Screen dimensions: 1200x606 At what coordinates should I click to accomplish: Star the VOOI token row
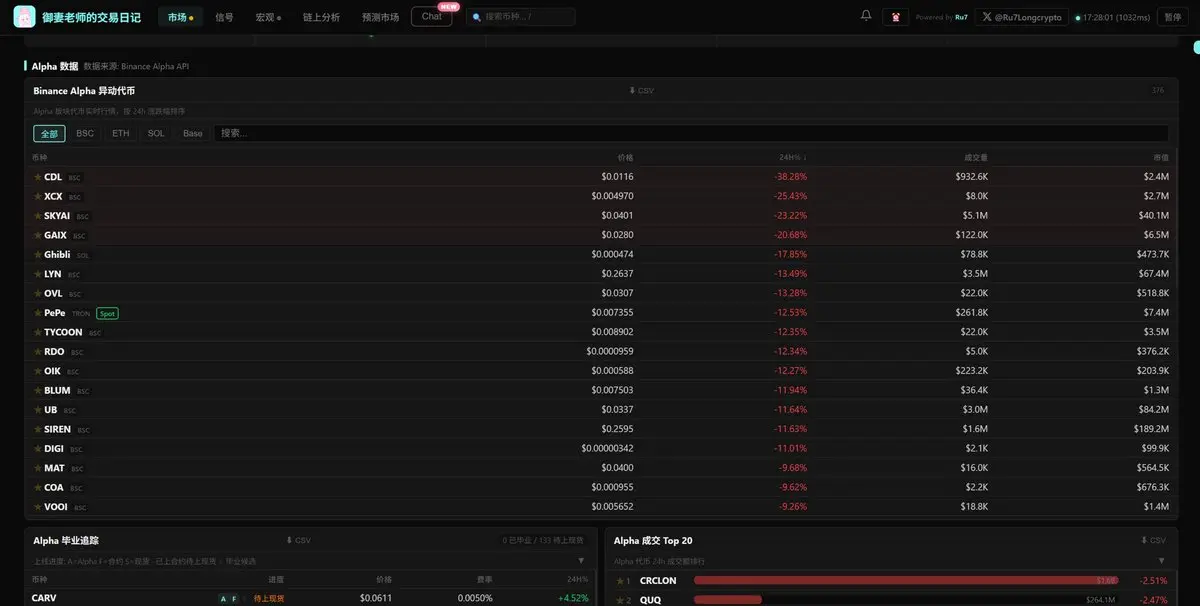pos(38,507)
